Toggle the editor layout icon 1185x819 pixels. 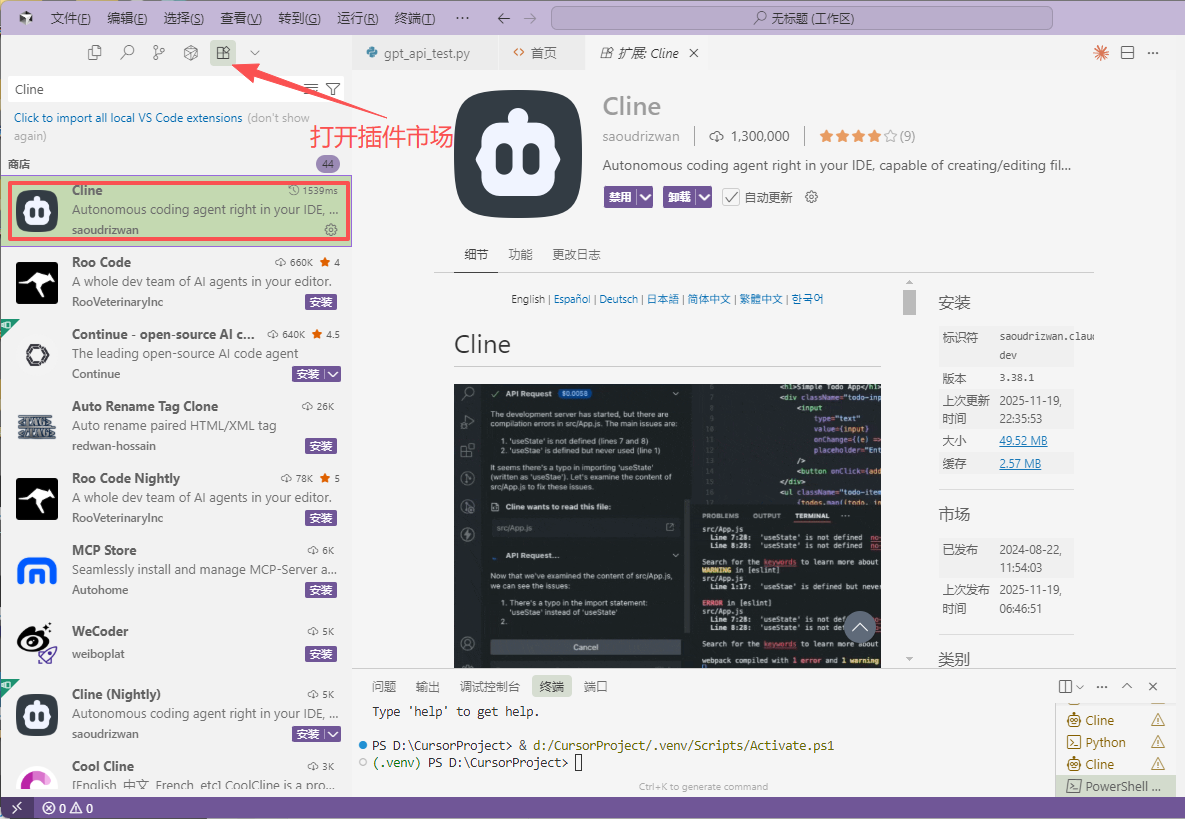(1128, 53)
